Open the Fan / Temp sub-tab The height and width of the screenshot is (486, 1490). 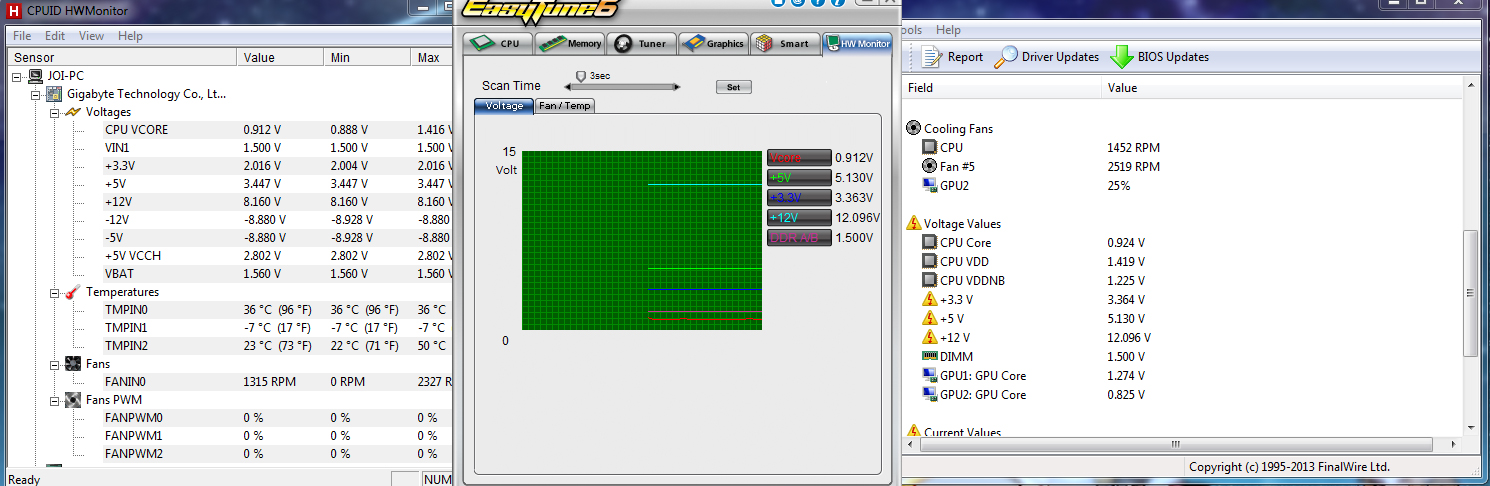coord(565,105)
